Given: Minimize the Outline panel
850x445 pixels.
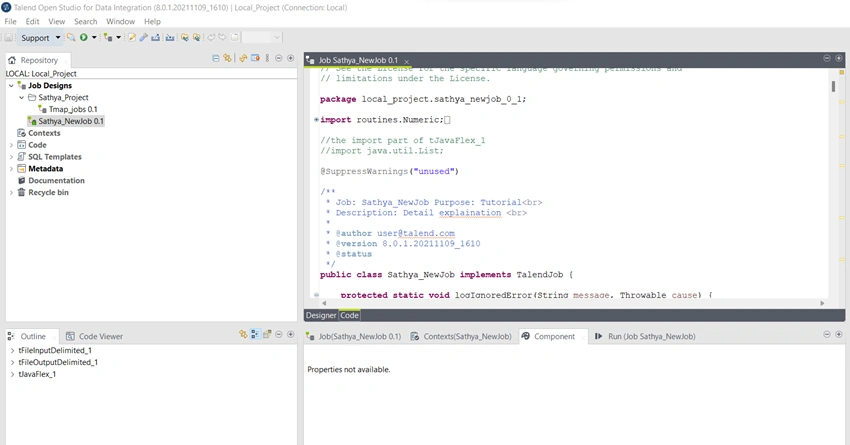Looking at the screenshot, I should click(x=279, y=334).
